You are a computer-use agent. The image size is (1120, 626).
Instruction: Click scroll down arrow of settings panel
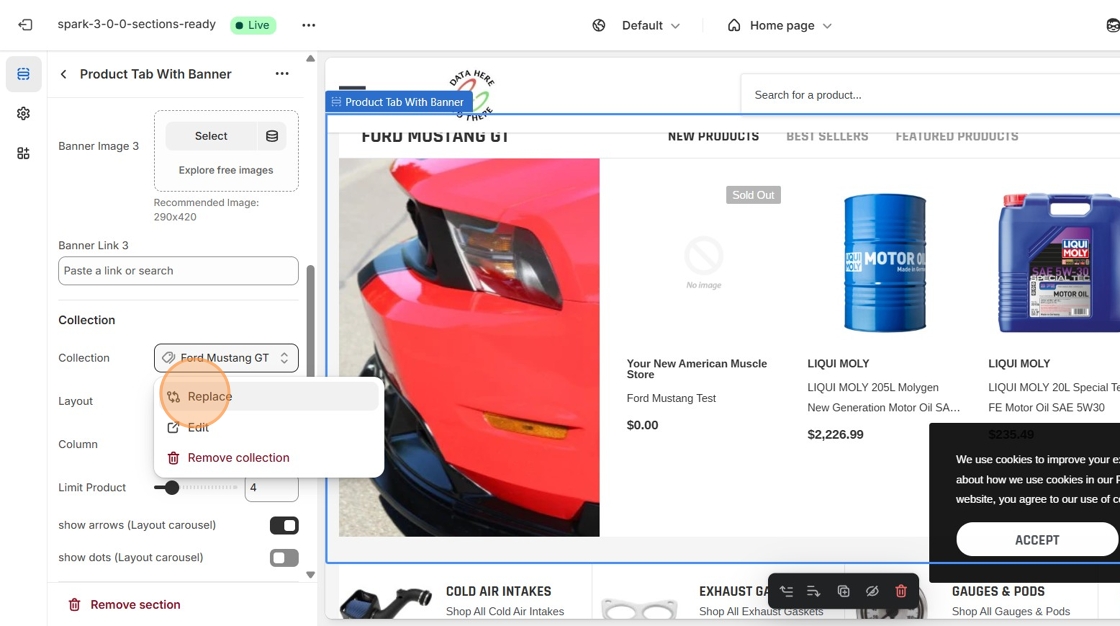coord(310,575)
